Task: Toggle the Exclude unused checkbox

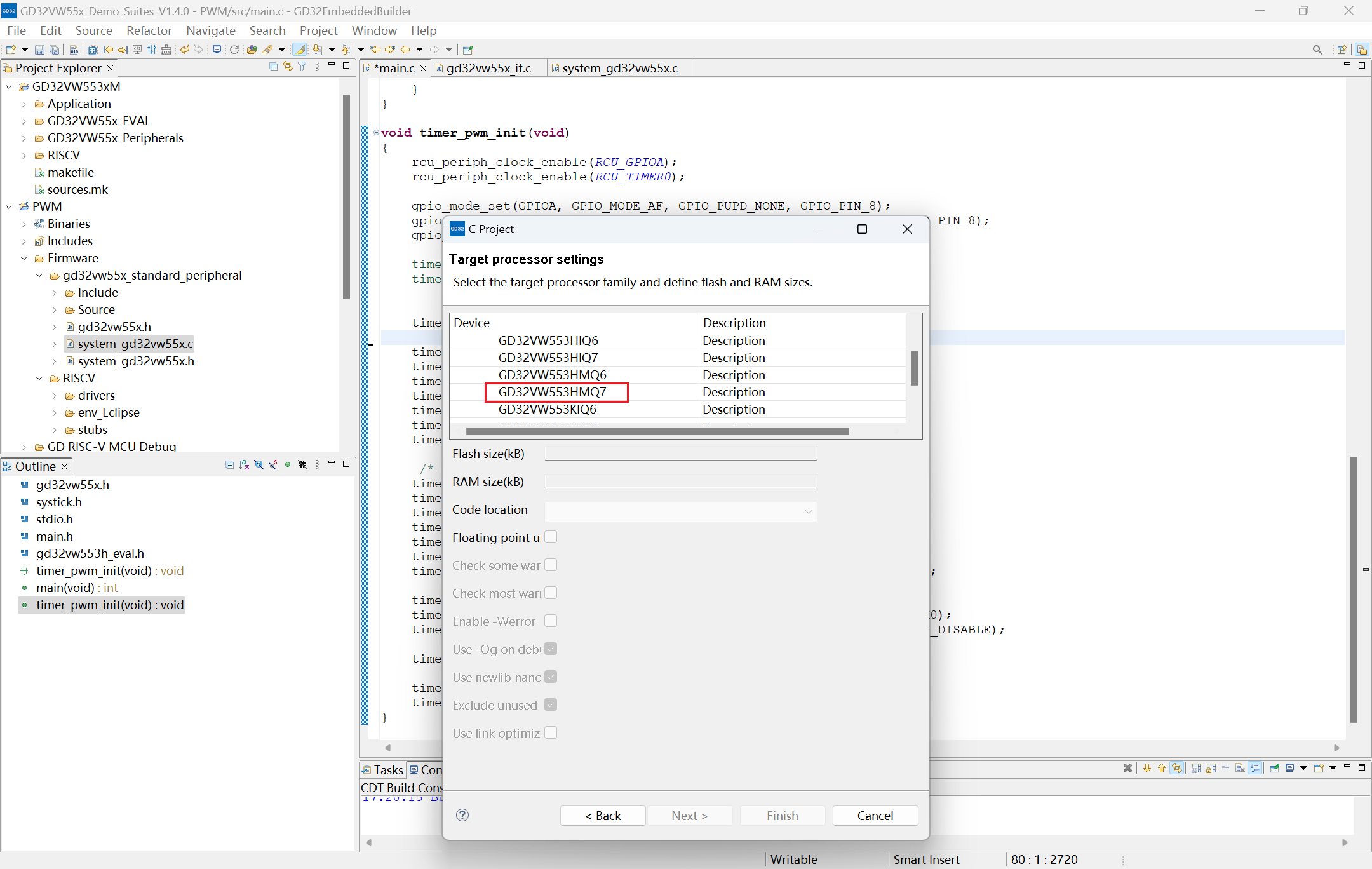Action: click(x=551, y=705)
